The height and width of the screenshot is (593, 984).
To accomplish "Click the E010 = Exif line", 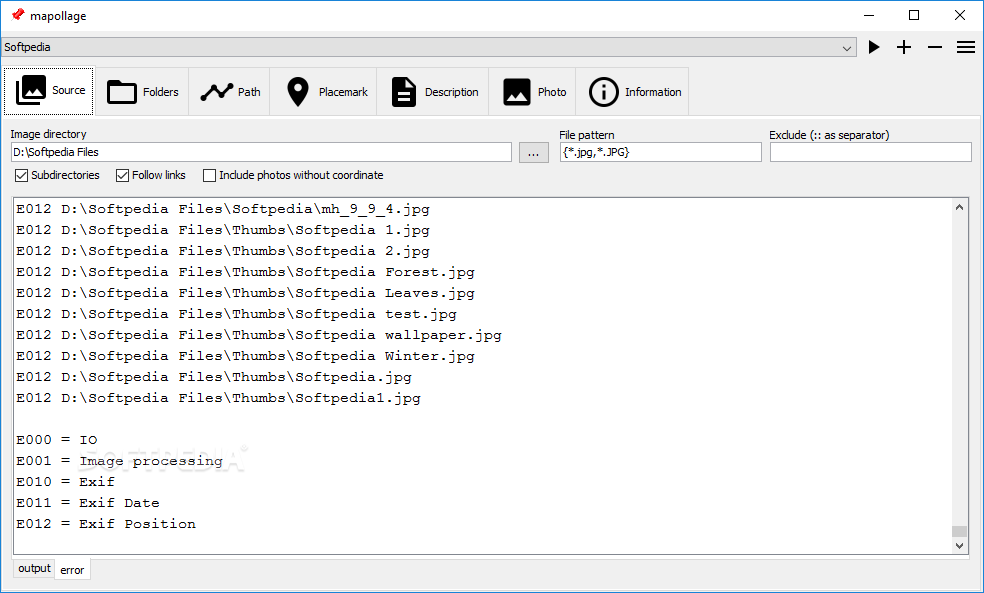I will (x=66, y=482).
